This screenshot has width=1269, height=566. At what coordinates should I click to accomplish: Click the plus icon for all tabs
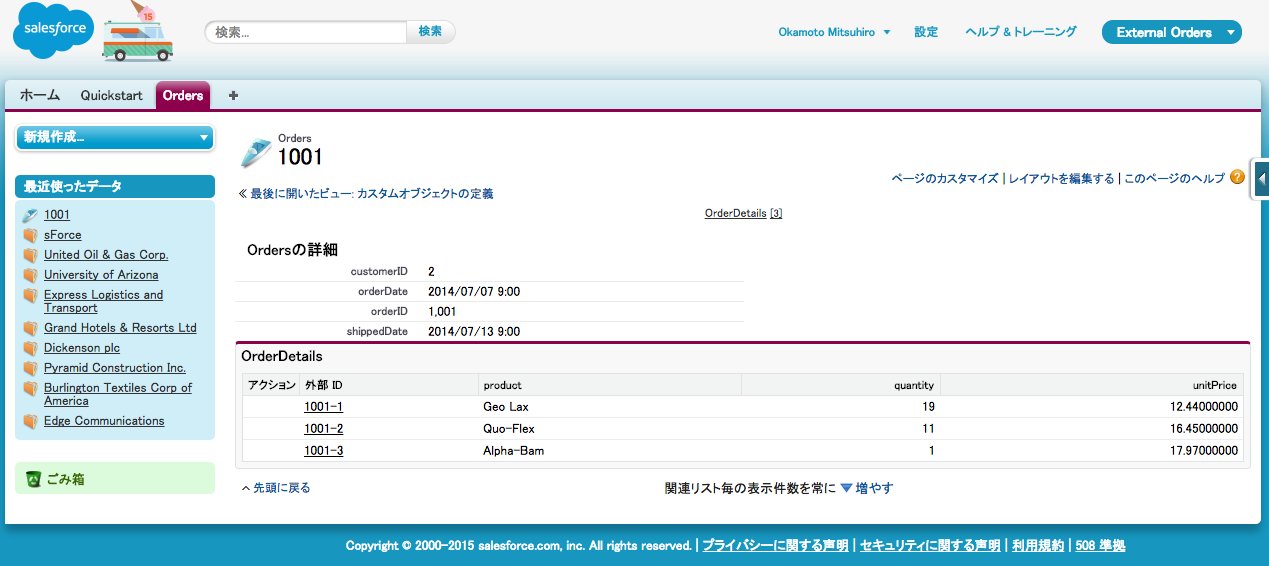pyautogui.click(x=233, y=96)
